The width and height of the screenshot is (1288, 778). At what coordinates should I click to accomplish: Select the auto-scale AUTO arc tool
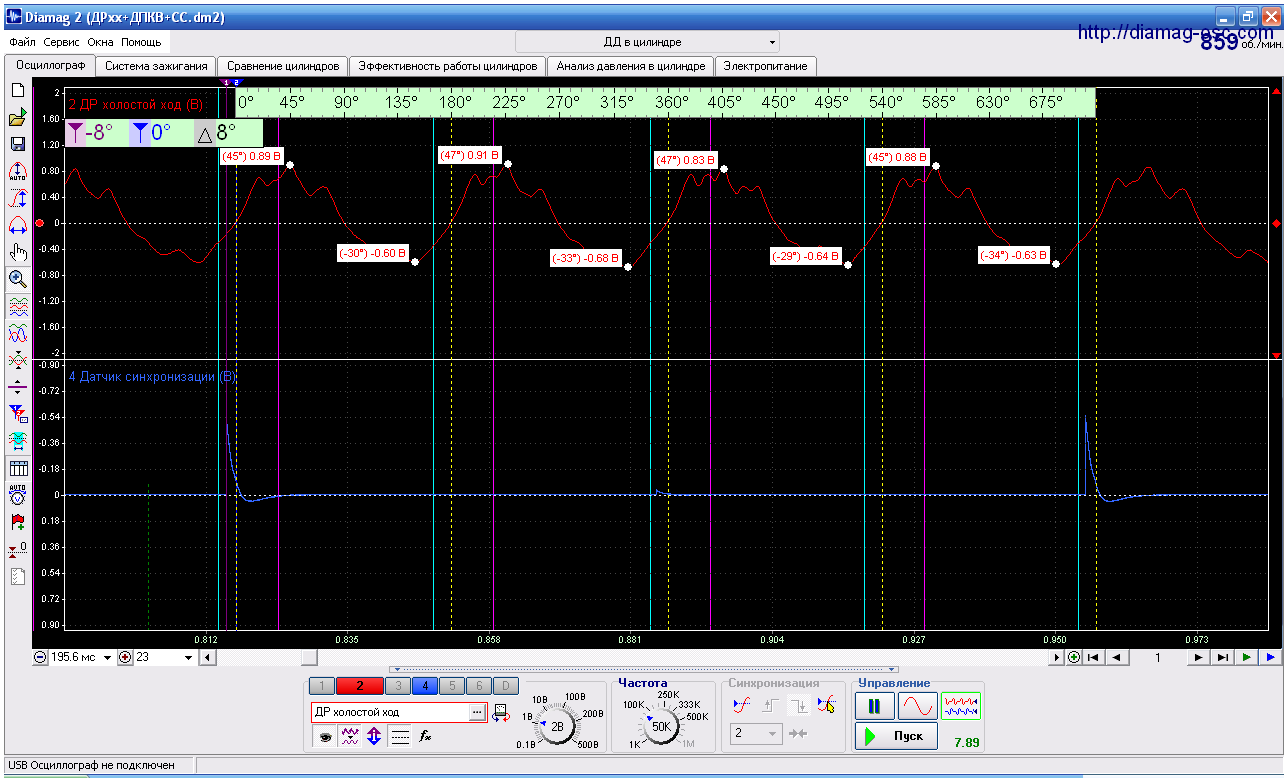coord(17,171)
